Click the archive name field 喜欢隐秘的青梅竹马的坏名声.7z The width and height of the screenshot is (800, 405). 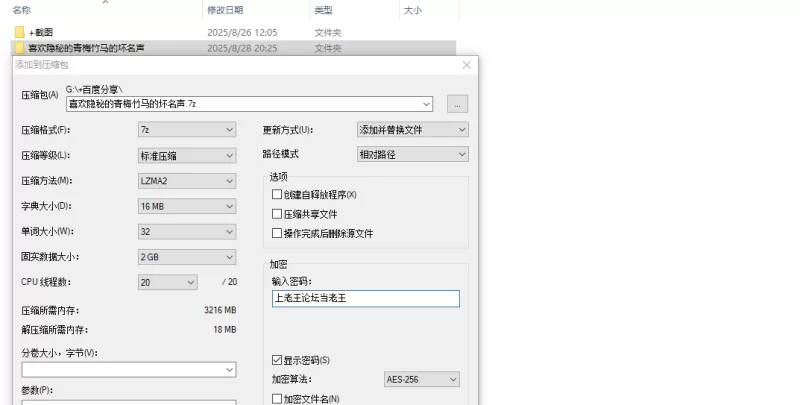(249, 104)
